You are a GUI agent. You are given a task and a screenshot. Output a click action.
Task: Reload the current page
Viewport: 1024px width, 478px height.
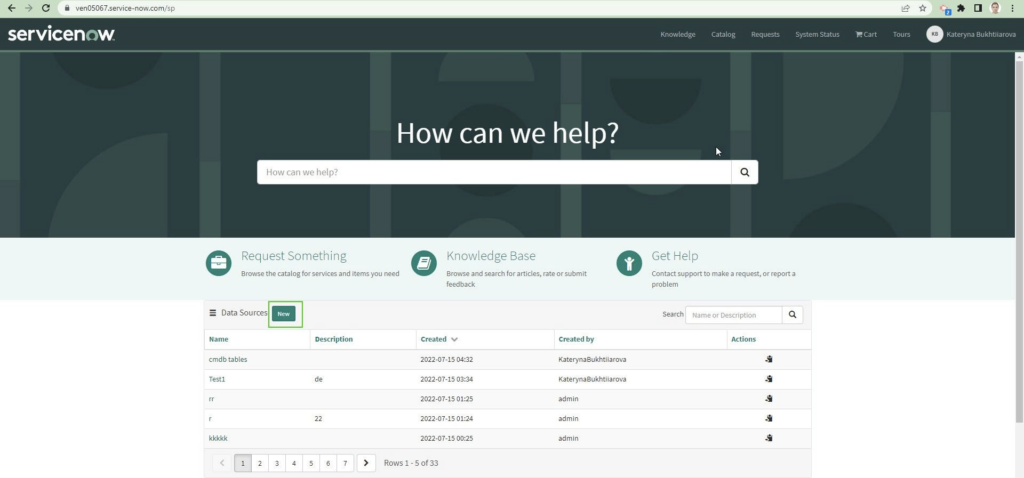[x=45, y=8]
